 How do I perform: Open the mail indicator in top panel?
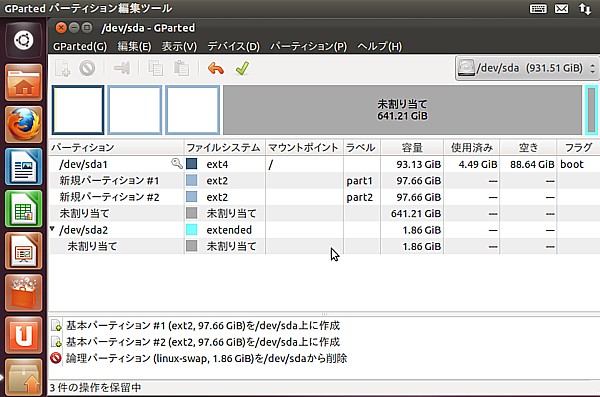[x=561, y=8]
